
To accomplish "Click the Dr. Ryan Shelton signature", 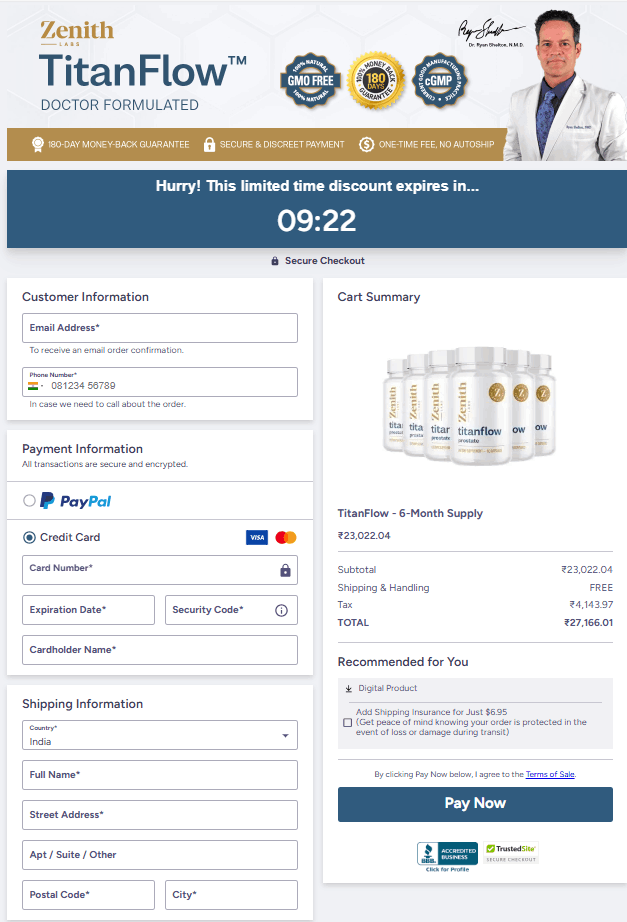I will point(491,31).
